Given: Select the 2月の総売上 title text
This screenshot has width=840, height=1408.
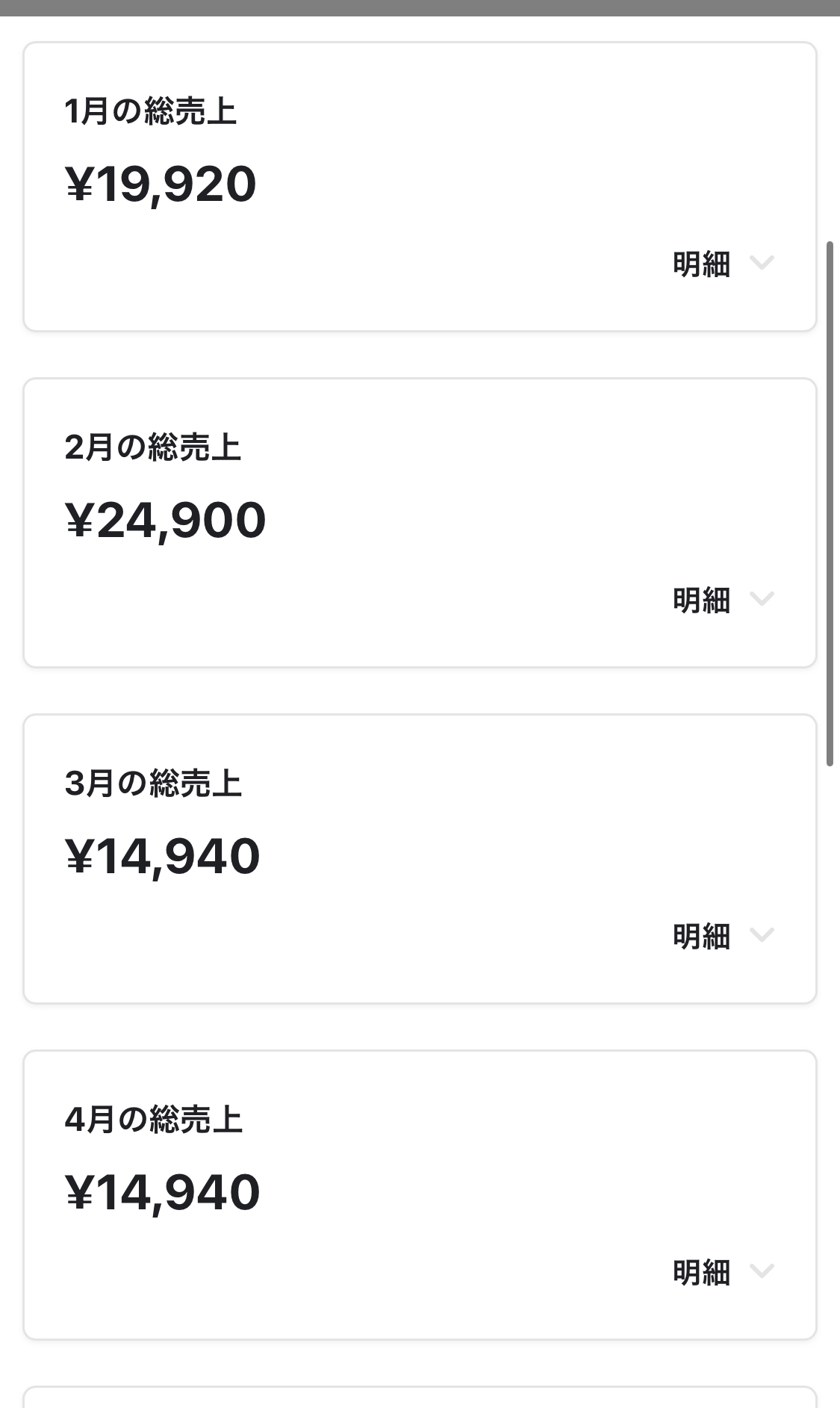Looking at the screenshot, I should [153, 448].
